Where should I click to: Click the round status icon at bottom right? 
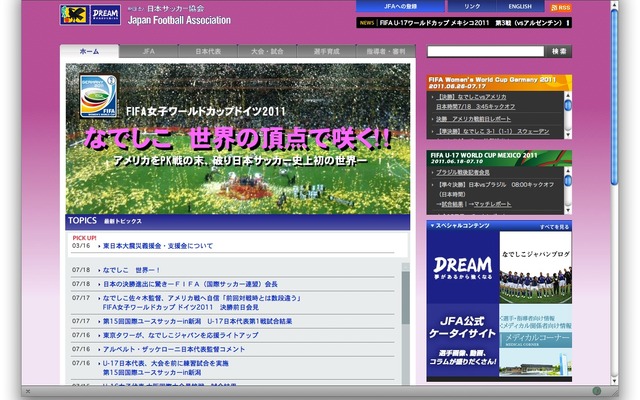[597, 391]
